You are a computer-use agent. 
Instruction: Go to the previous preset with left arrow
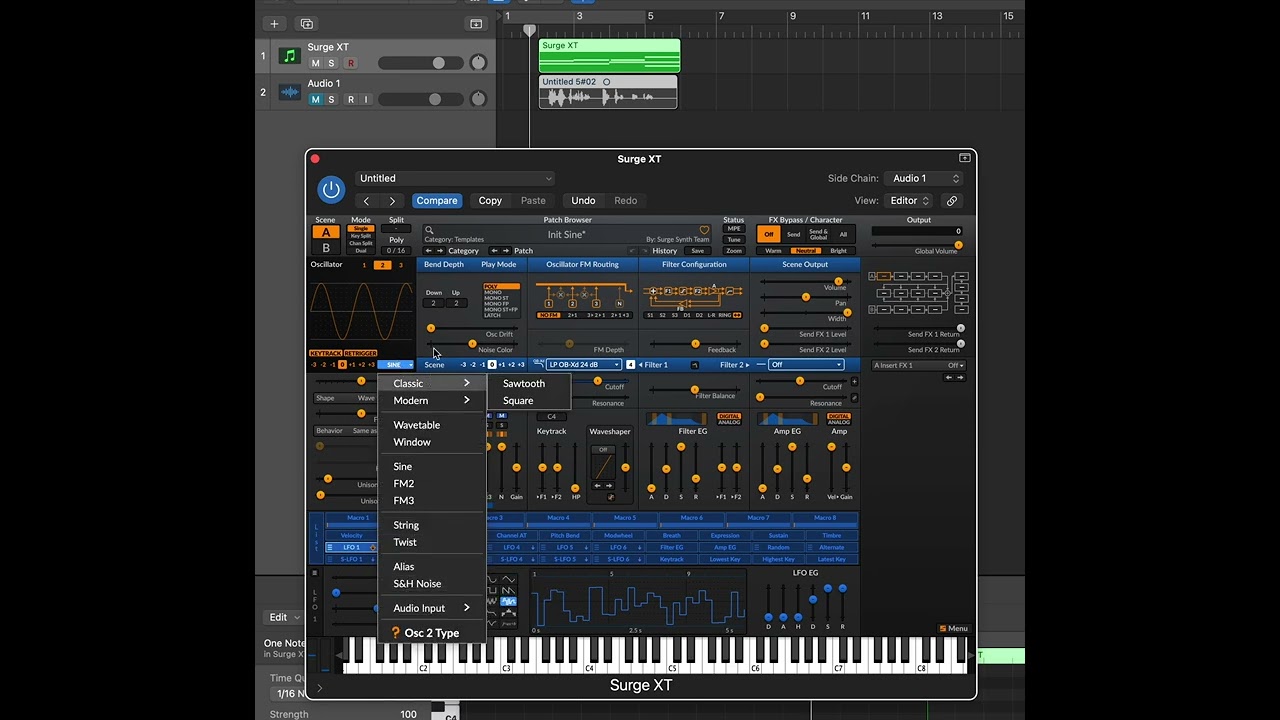click(366, 201)
